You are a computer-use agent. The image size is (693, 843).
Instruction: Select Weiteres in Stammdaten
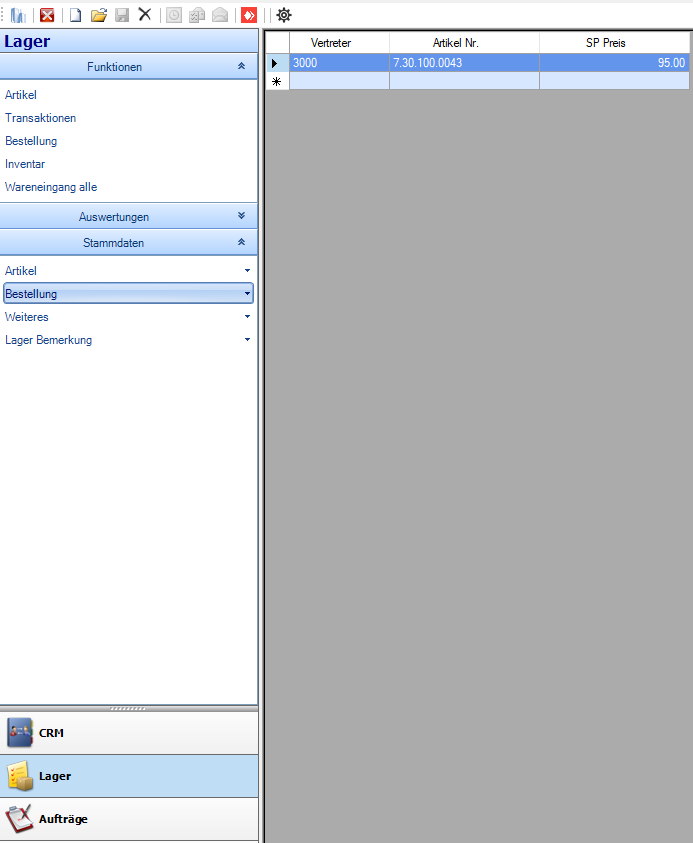click(26, 317)
